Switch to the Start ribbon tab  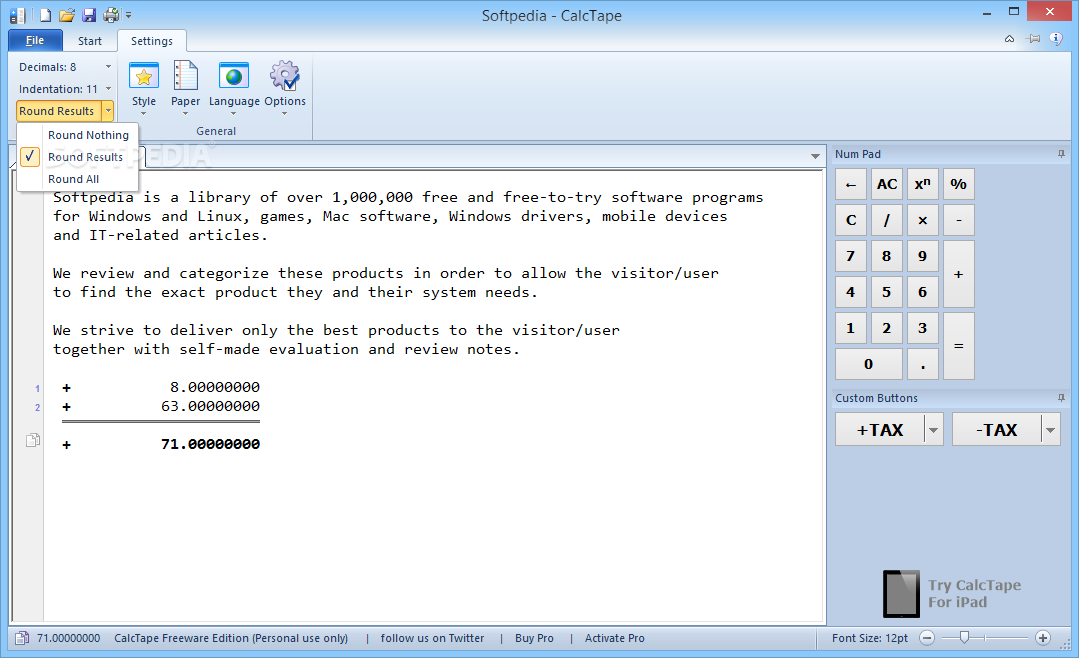[89, 41]
